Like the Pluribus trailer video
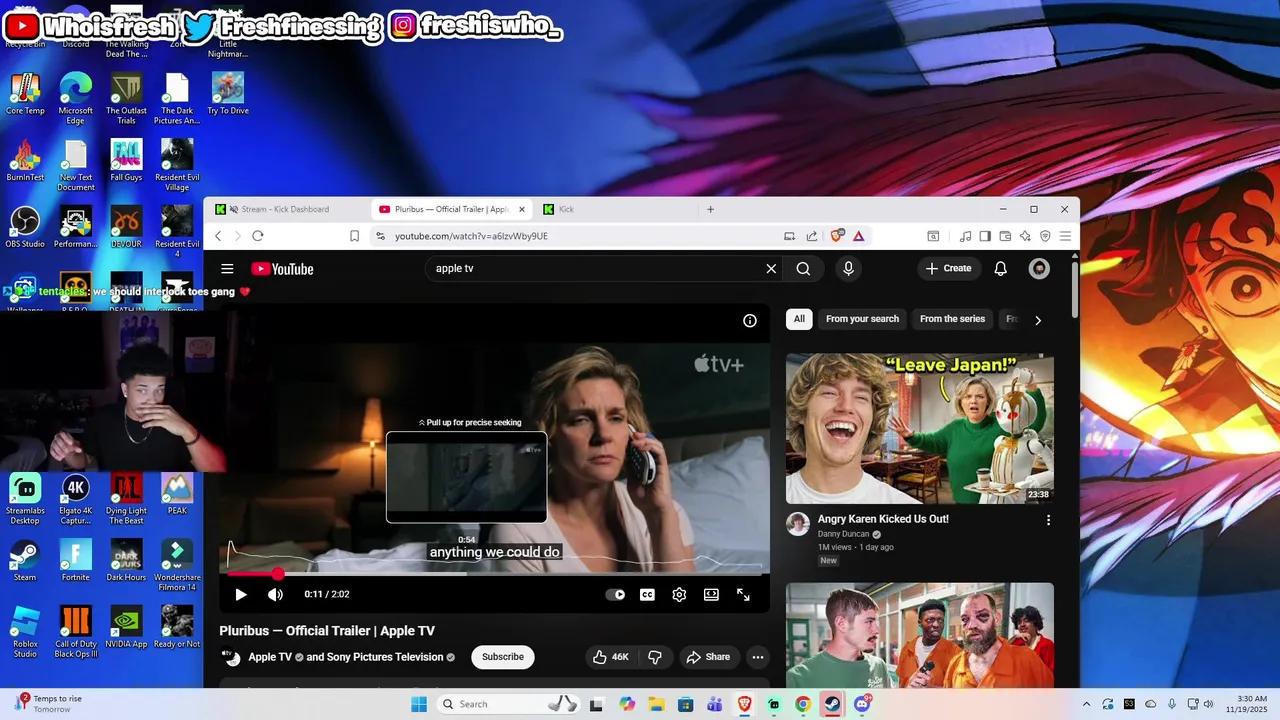The width and height of the screenshot is (1280, 720). coord(610,657)
